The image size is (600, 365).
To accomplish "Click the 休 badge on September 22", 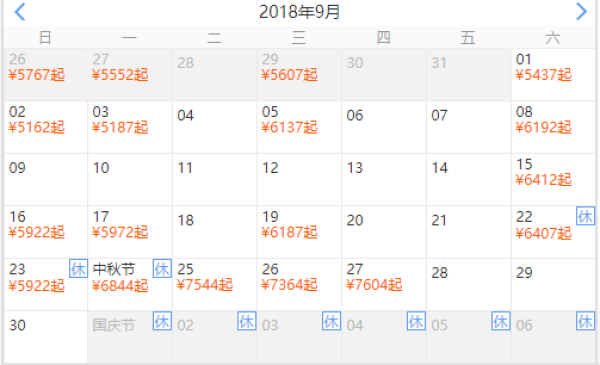I will click(585, 216).
